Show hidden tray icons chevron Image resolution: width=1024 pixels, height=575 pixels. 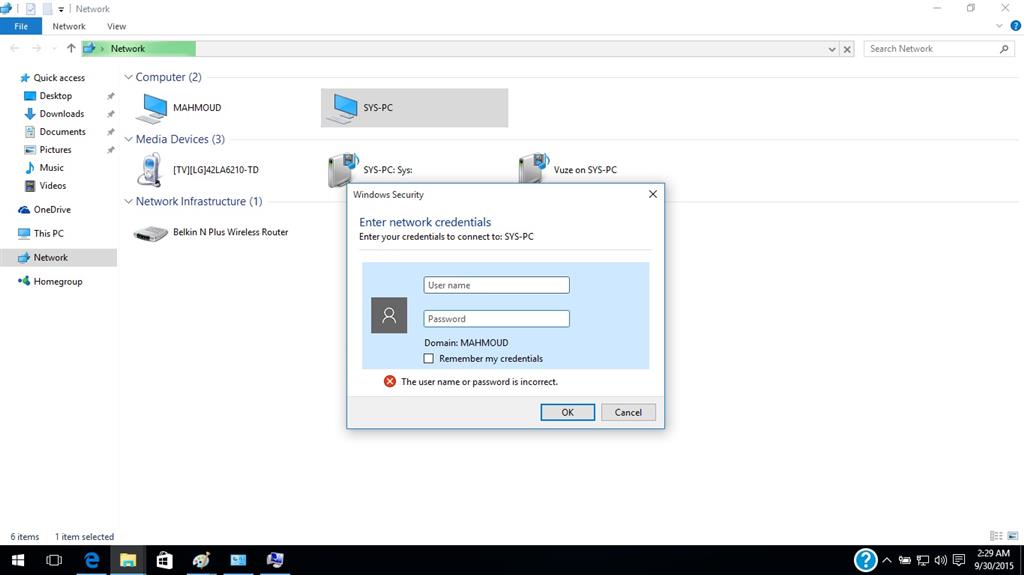tap(887, 560)
